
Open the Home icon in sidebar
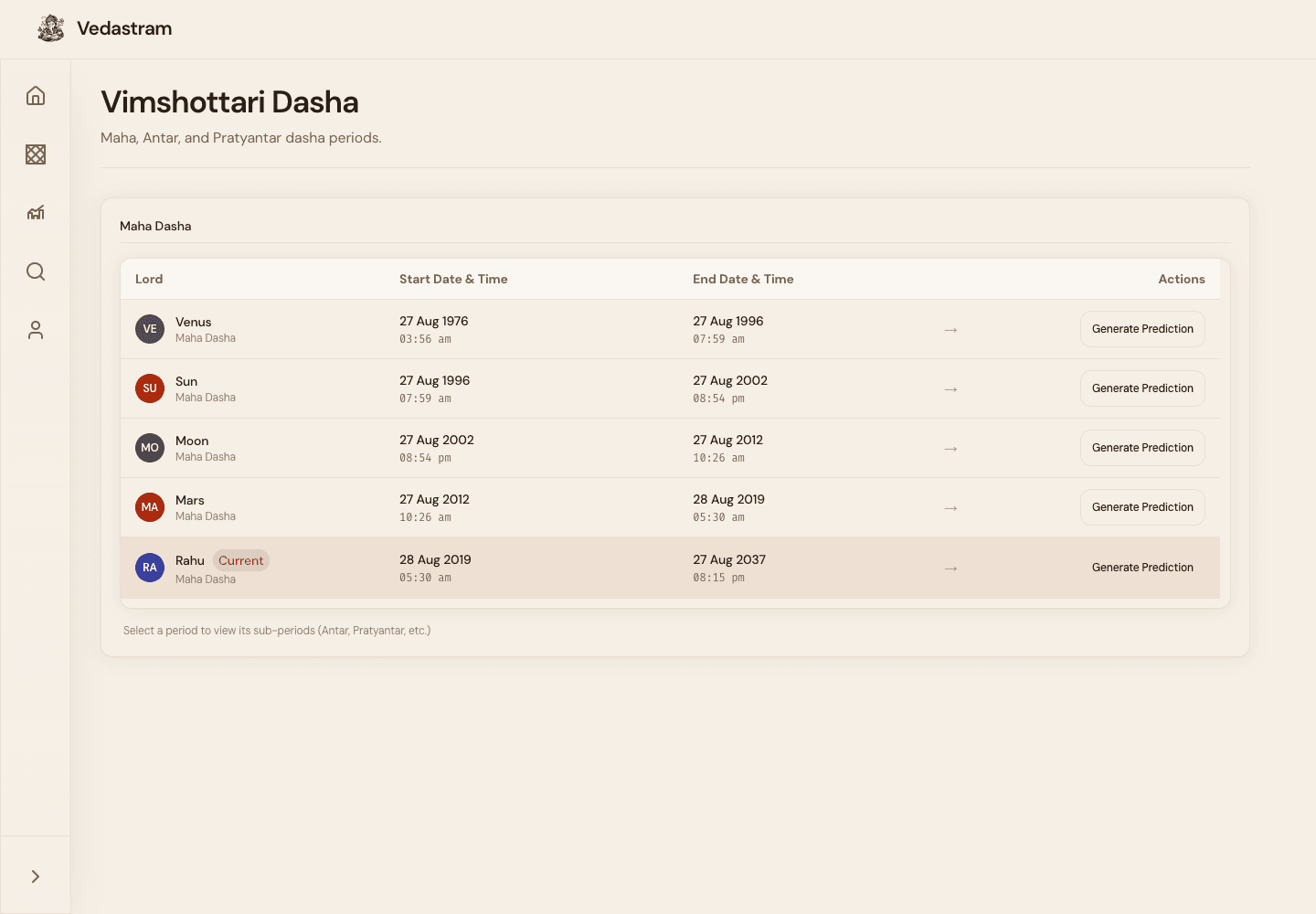(x=36, y=96)
